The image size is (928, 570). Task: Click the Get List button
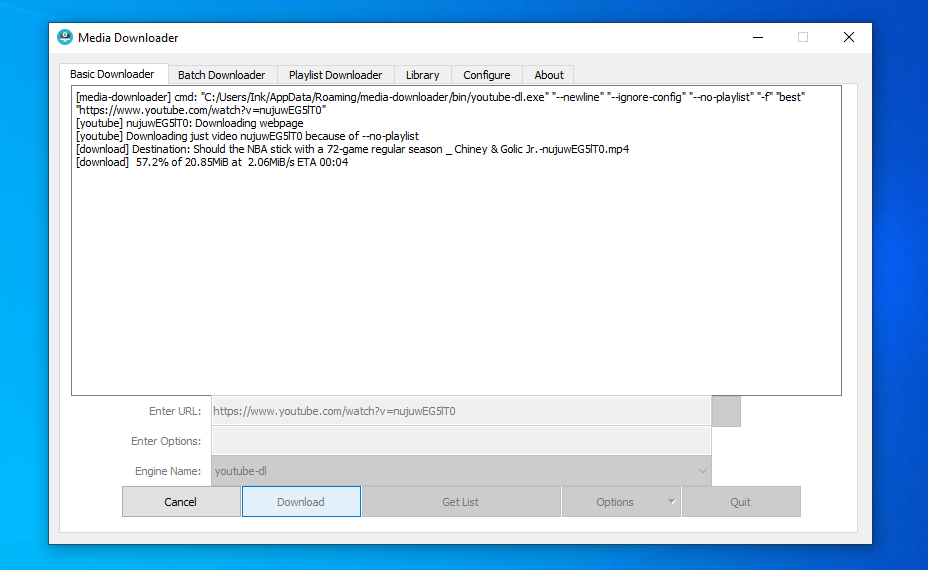(460, 502)
